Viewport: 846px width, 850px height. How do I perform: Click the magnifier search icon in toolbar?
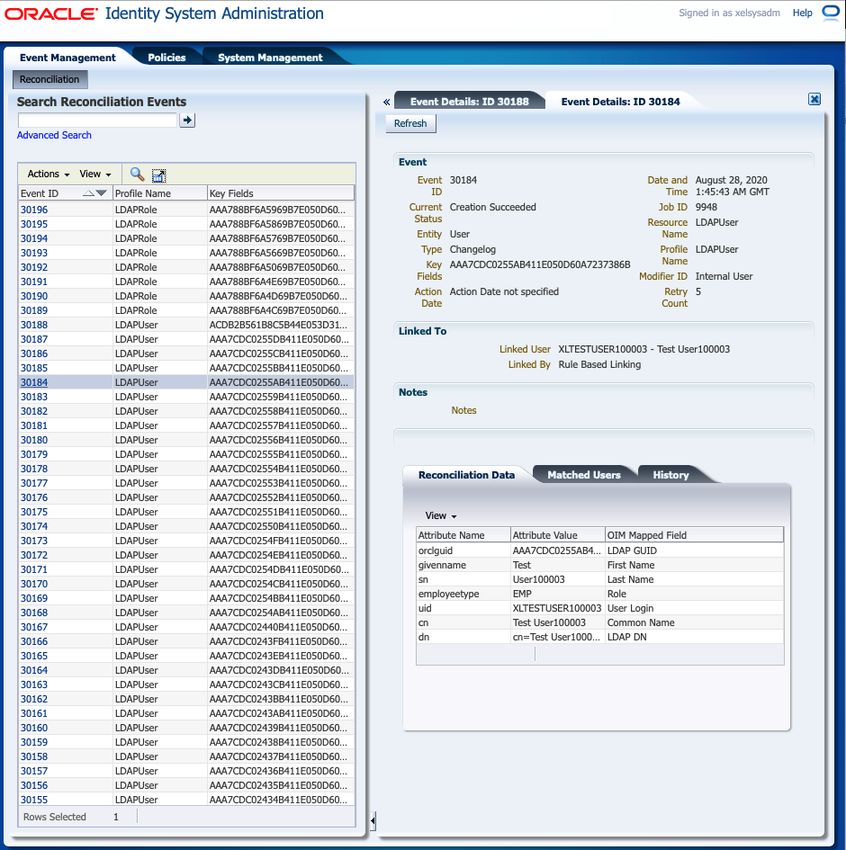(x=137, y=174)
